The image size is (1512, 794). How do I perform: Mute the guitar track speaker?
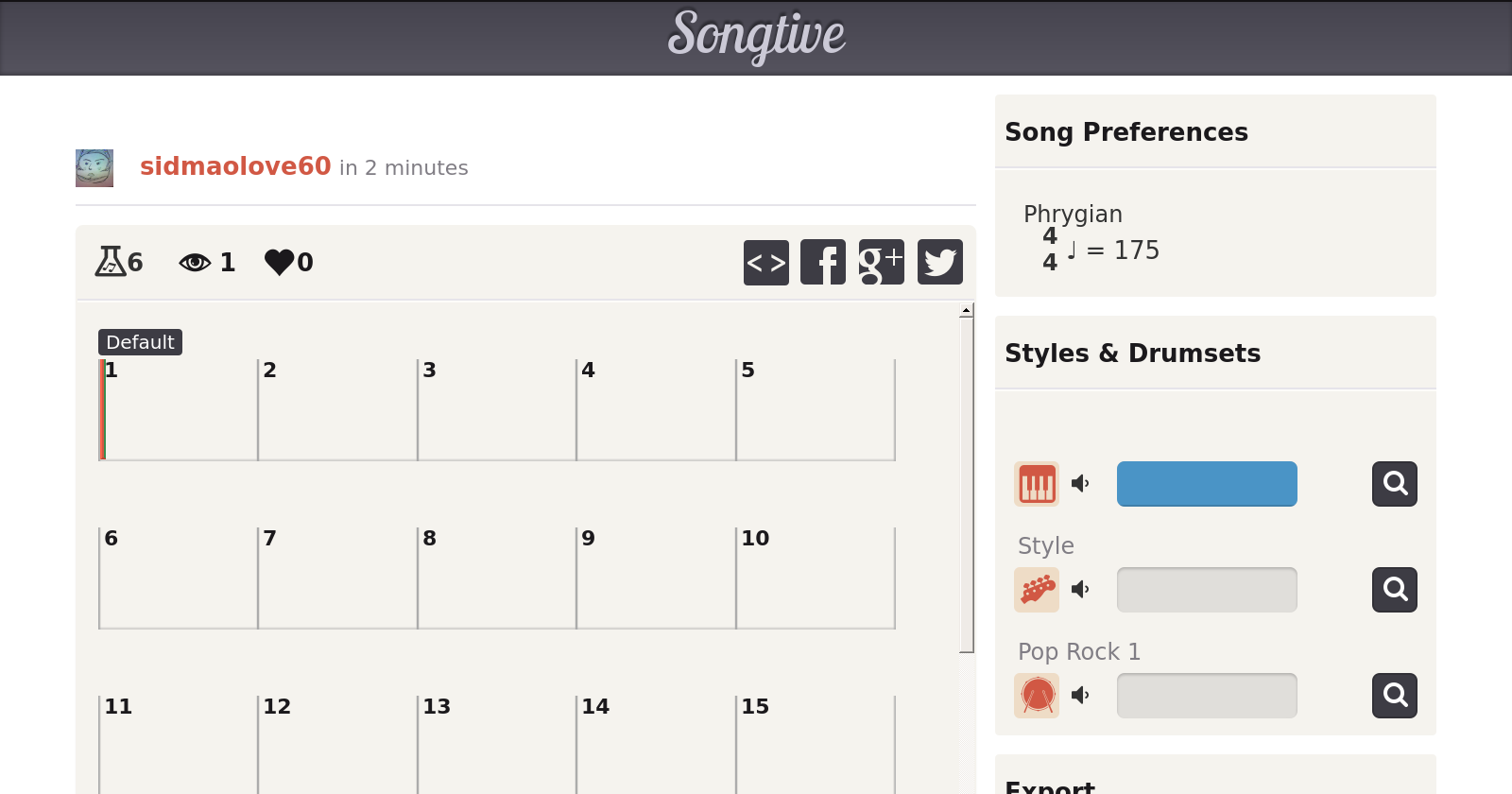coord(1080,590)
